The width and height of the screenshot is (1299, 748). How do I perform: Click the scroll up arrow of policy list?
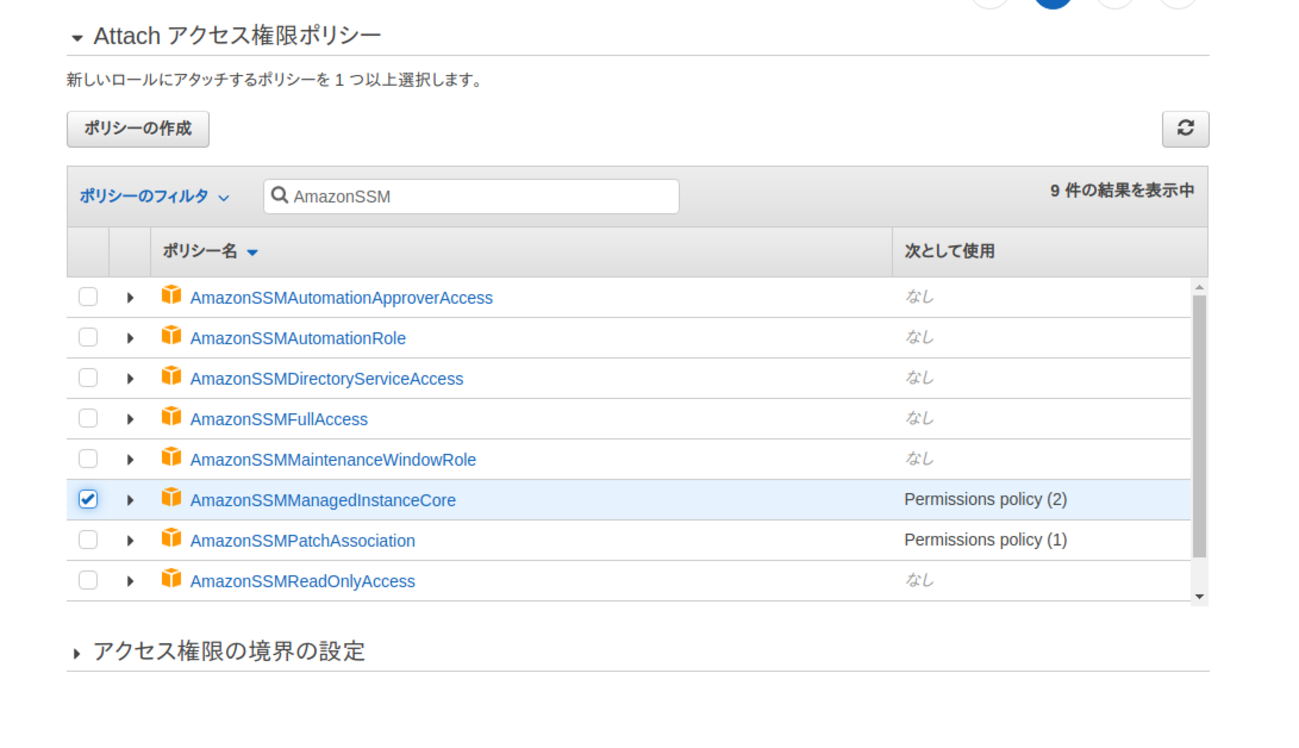click(x=1199, y=287)
